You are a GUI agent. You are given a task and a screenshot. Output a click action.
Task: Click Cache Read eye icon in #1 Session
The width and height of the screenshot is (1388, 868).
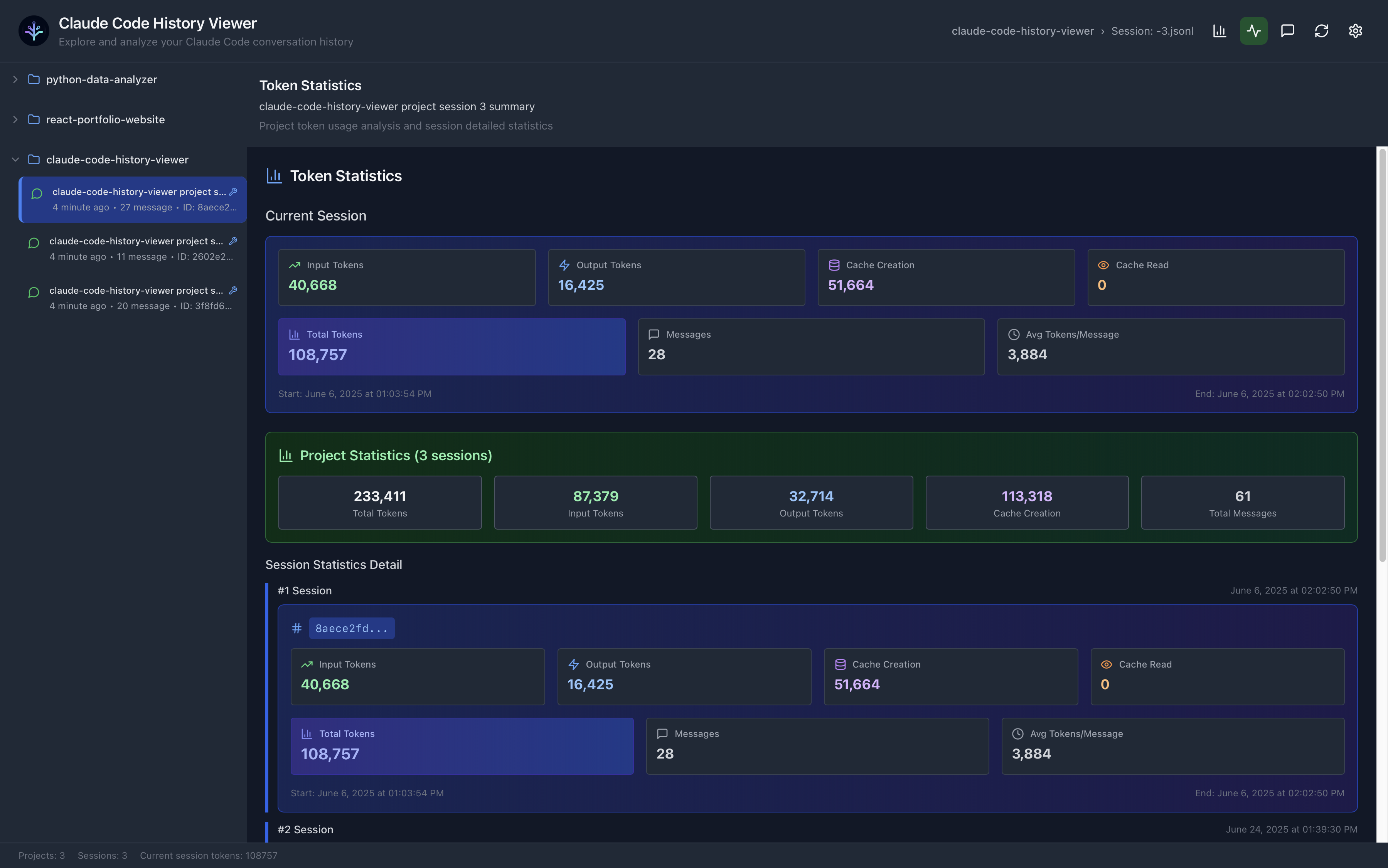tap(1106, 664)
